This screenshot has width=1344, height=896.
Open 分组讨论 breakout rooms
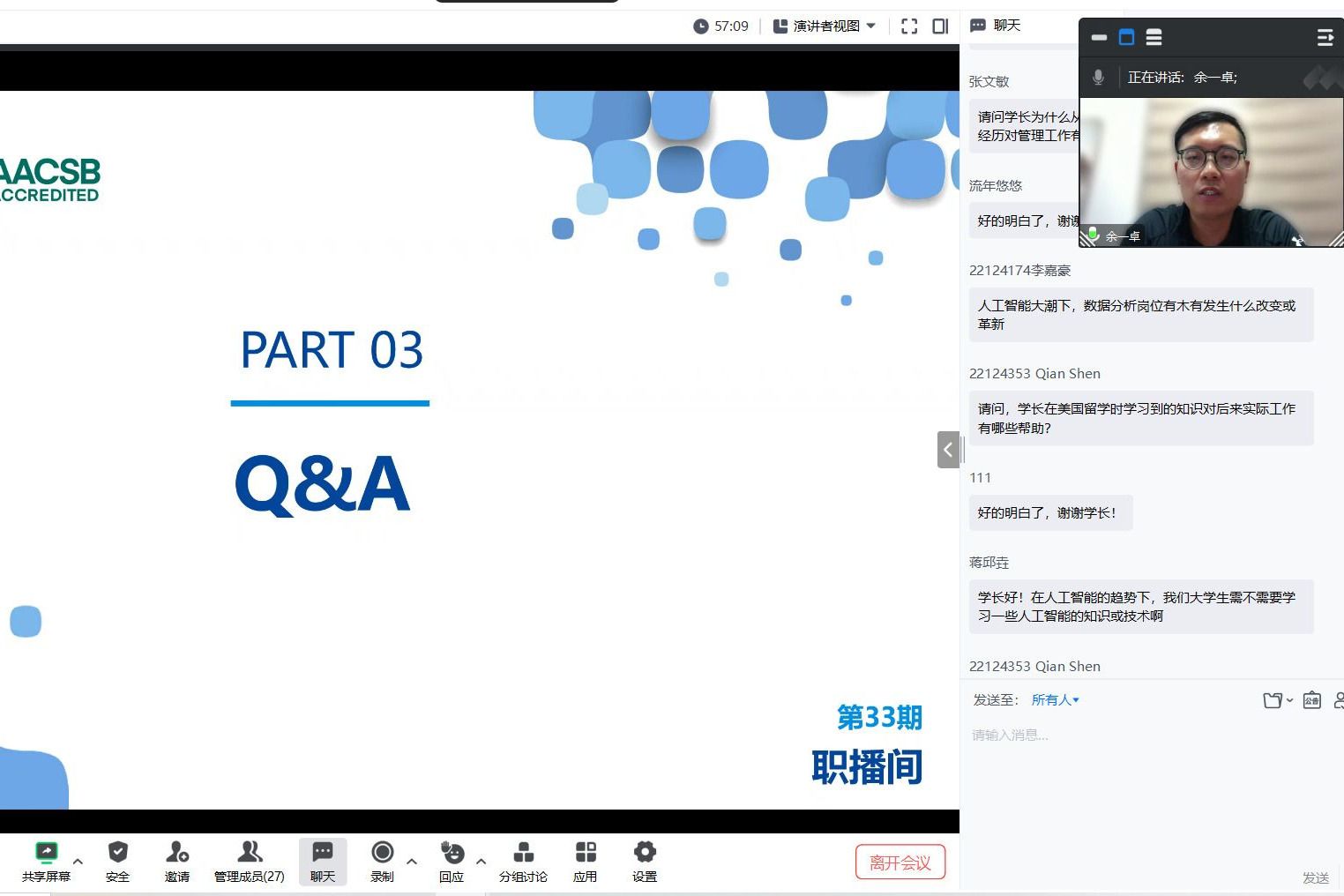[x=523, y=860]
